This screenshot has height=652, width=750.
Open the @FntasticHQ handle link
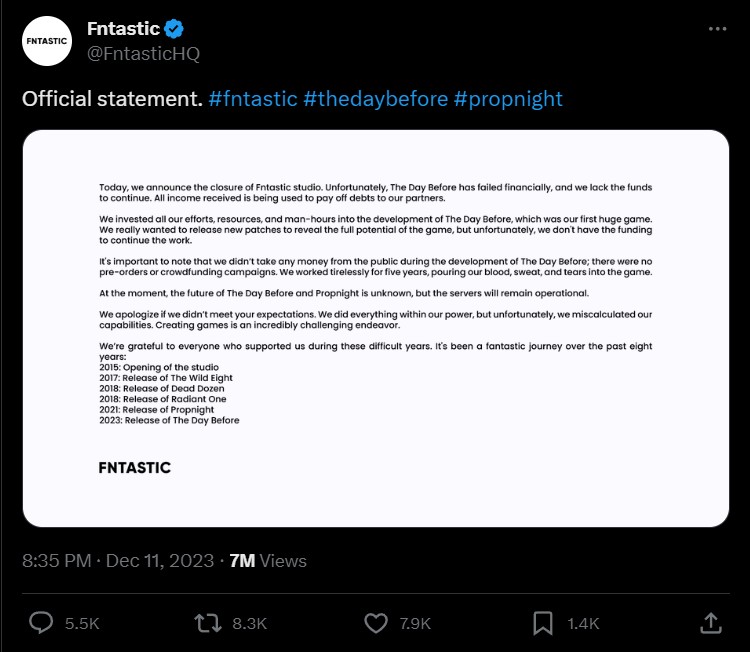point(143,53)
